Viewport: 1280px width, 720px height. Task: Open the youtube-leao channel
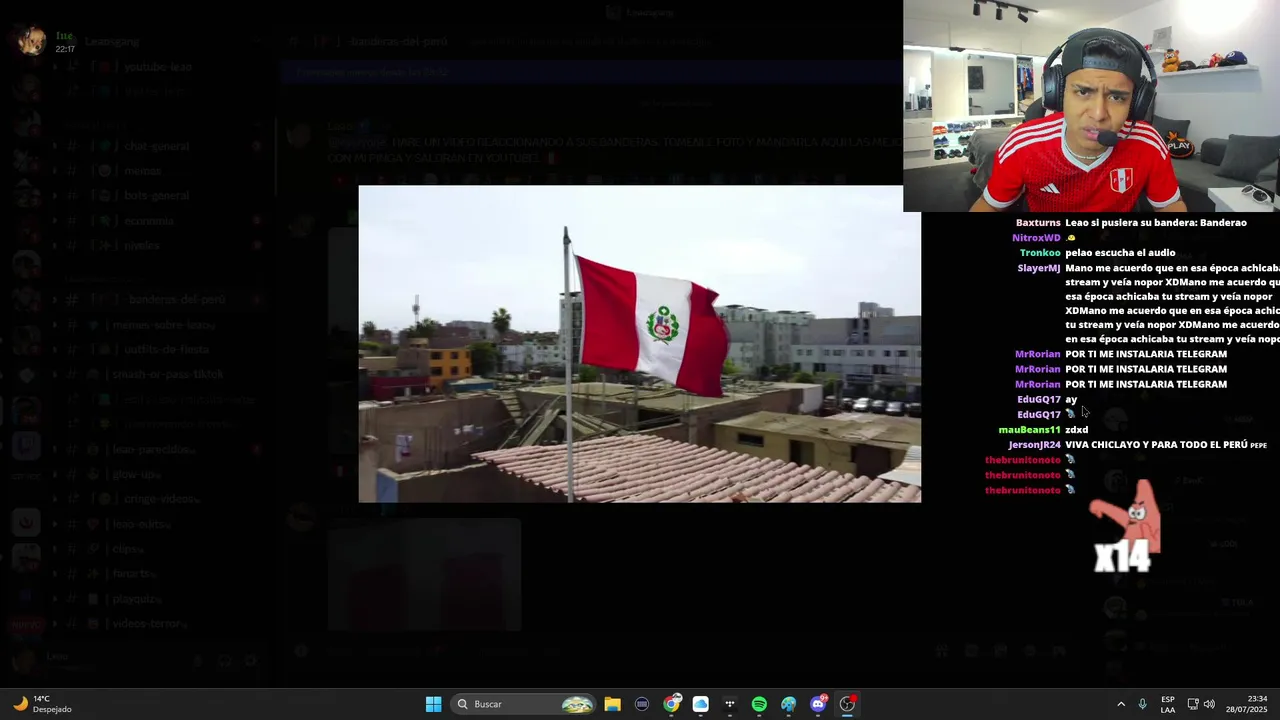coord(158,67)
